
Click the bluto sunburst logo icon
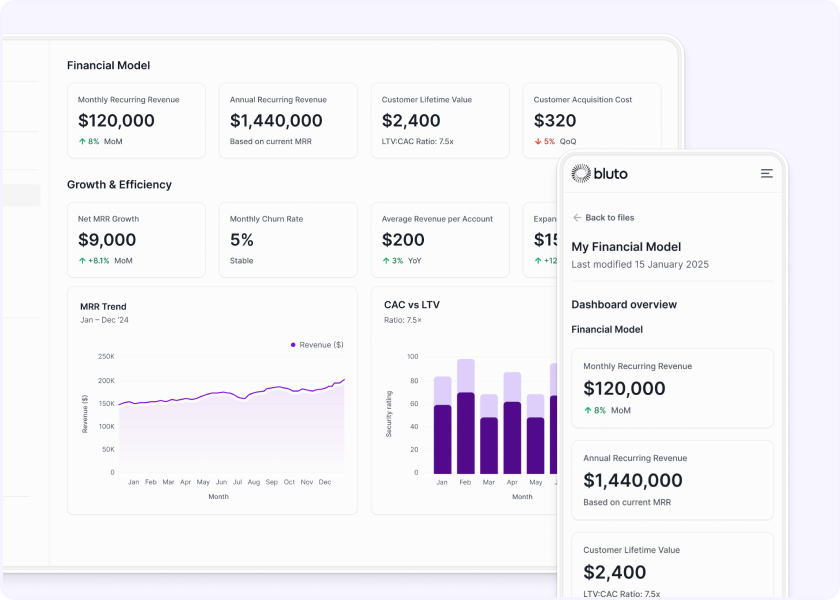[x=581, y=174]
